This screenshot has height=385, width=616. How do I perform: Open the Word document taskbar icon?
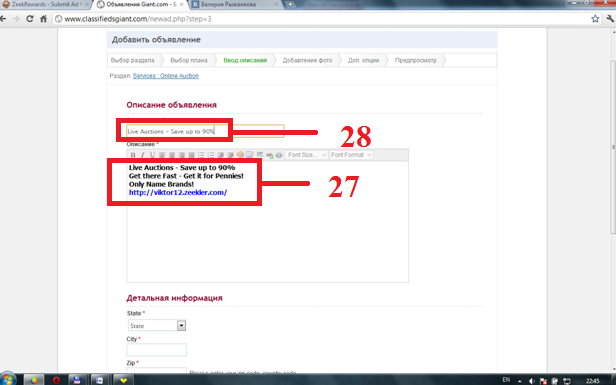[100, 380]
